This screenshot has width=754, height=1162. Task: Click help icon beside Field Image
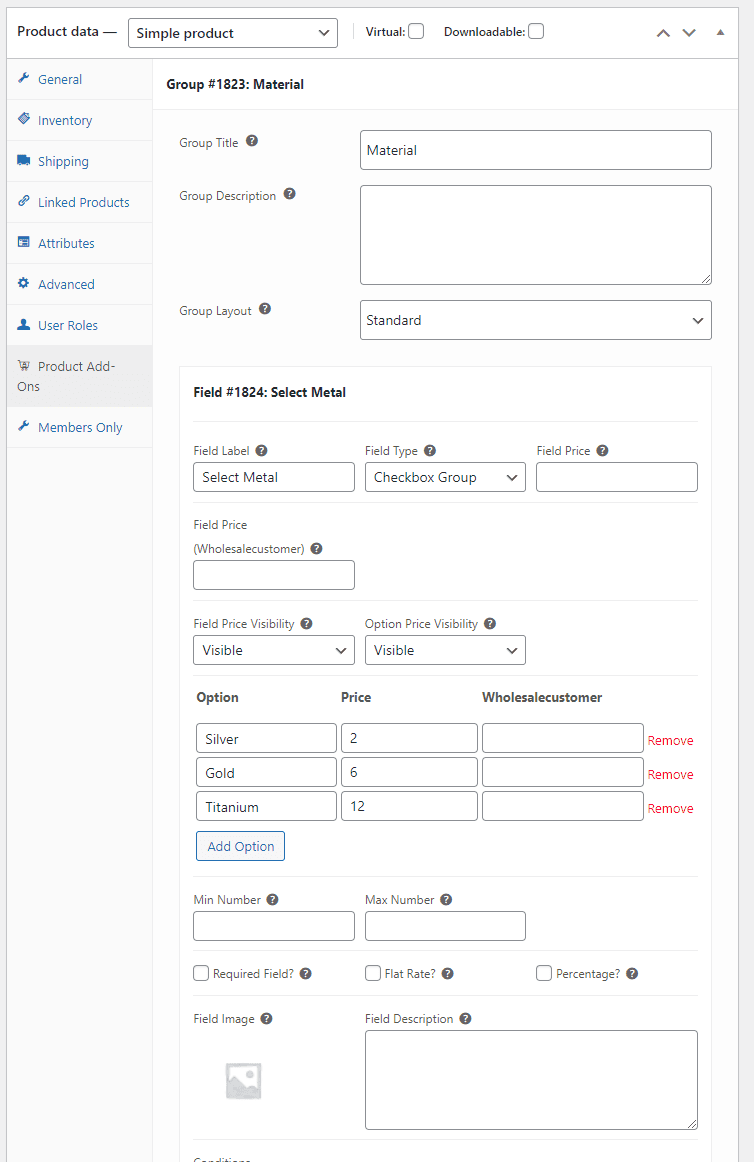tap(266, 1019)
